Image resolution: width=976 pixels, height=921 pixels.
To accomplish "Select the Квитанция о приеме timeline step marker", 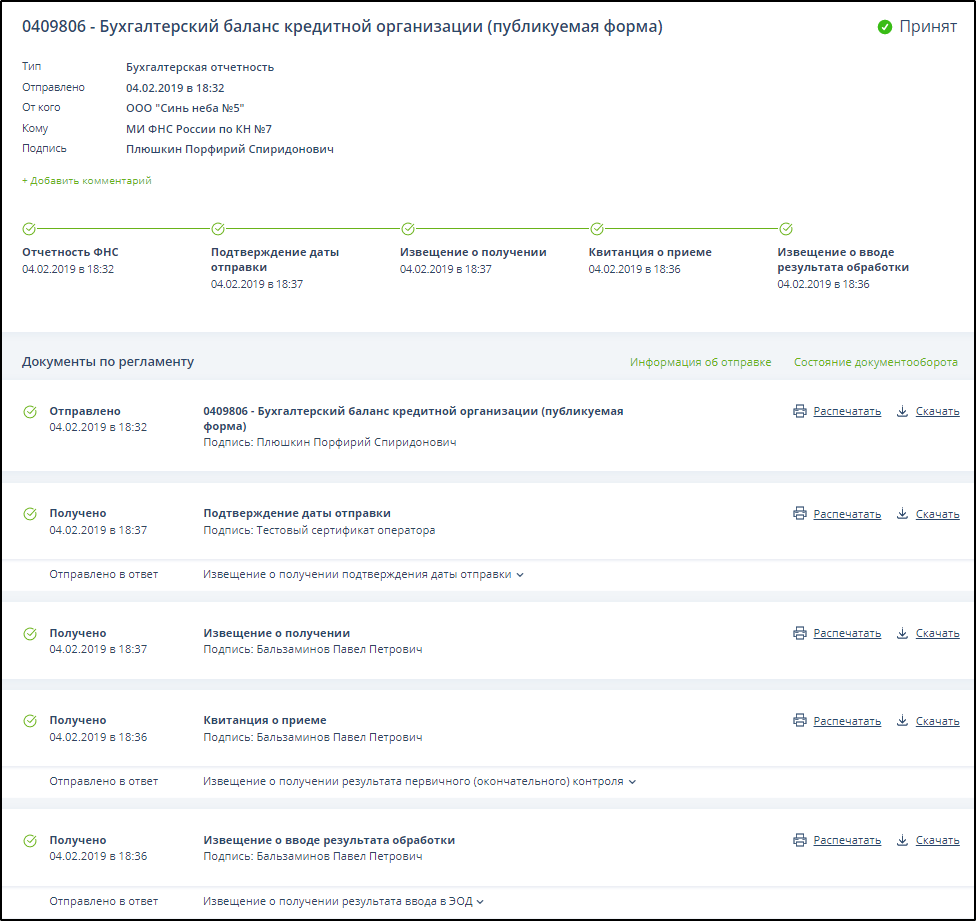I will pos(597,228).
